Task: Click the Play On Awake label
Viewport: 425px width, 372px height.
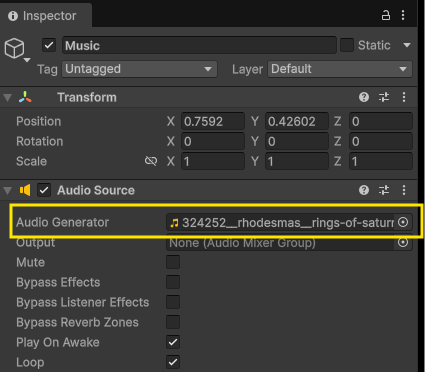Action: (58, 342)
